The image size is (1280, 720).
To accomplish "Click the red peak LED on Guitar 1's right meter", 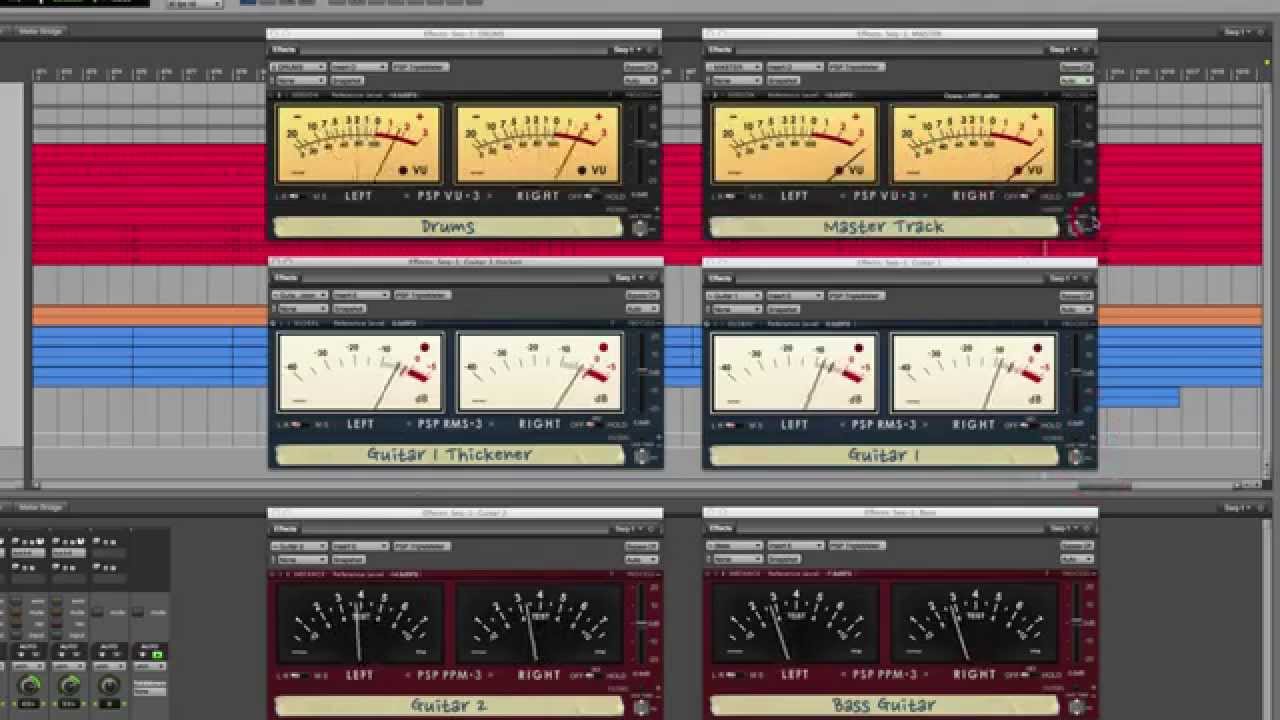I will click(1038, 347).
